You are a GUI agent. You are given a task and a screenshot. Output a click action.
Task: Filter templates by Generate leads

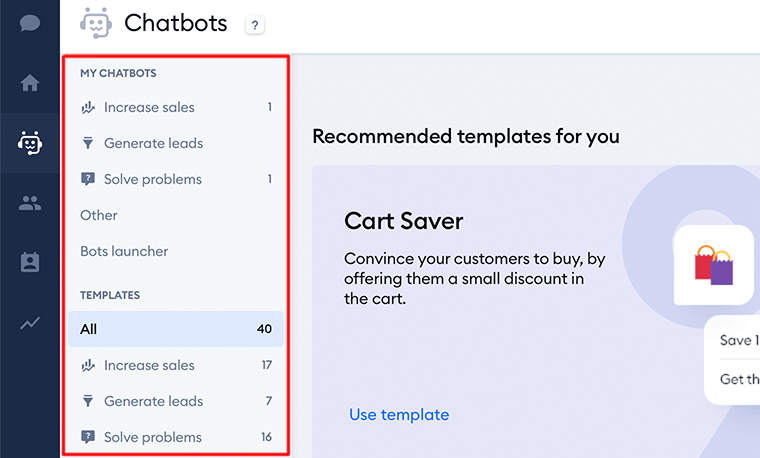(x=153, y=401)
